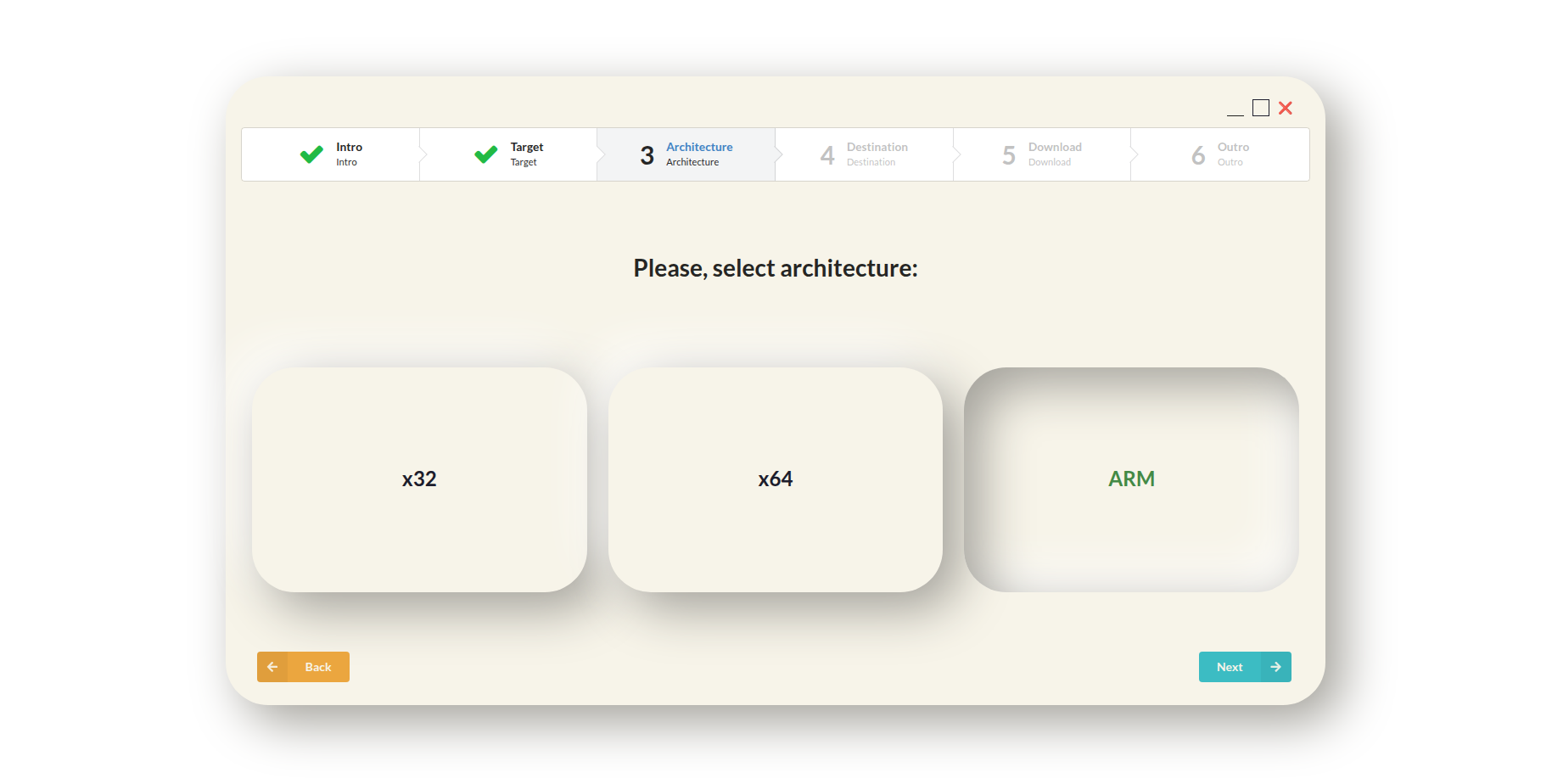Click the number 5 icon on Download step
Screen dimensions: 1552x784
click(1008, 154)
